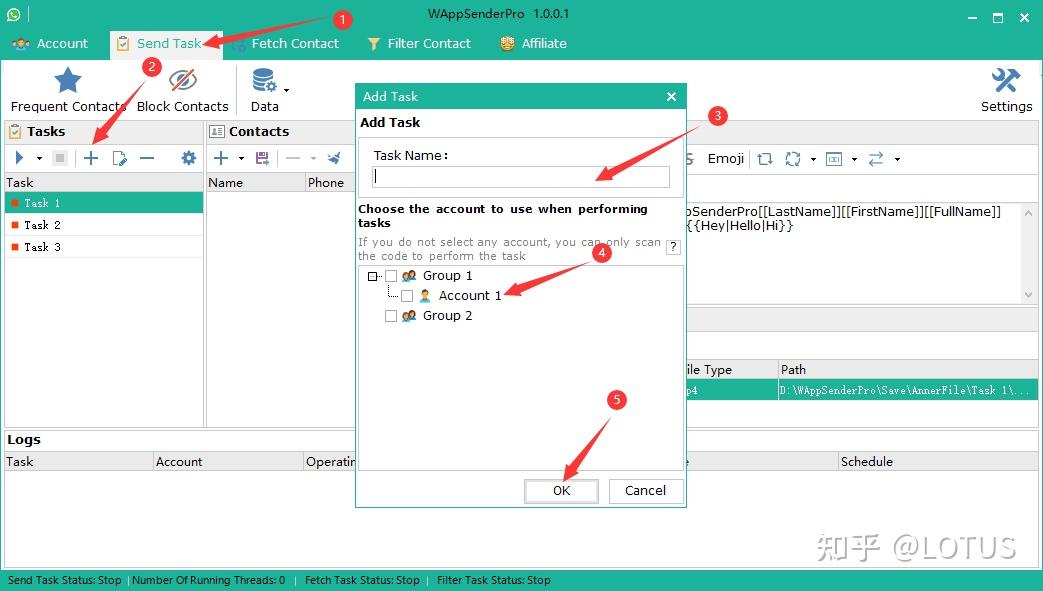This screenshot has height=591, width=1043.
Task: Click the Phone column header
Action: [x=330, y=182]
